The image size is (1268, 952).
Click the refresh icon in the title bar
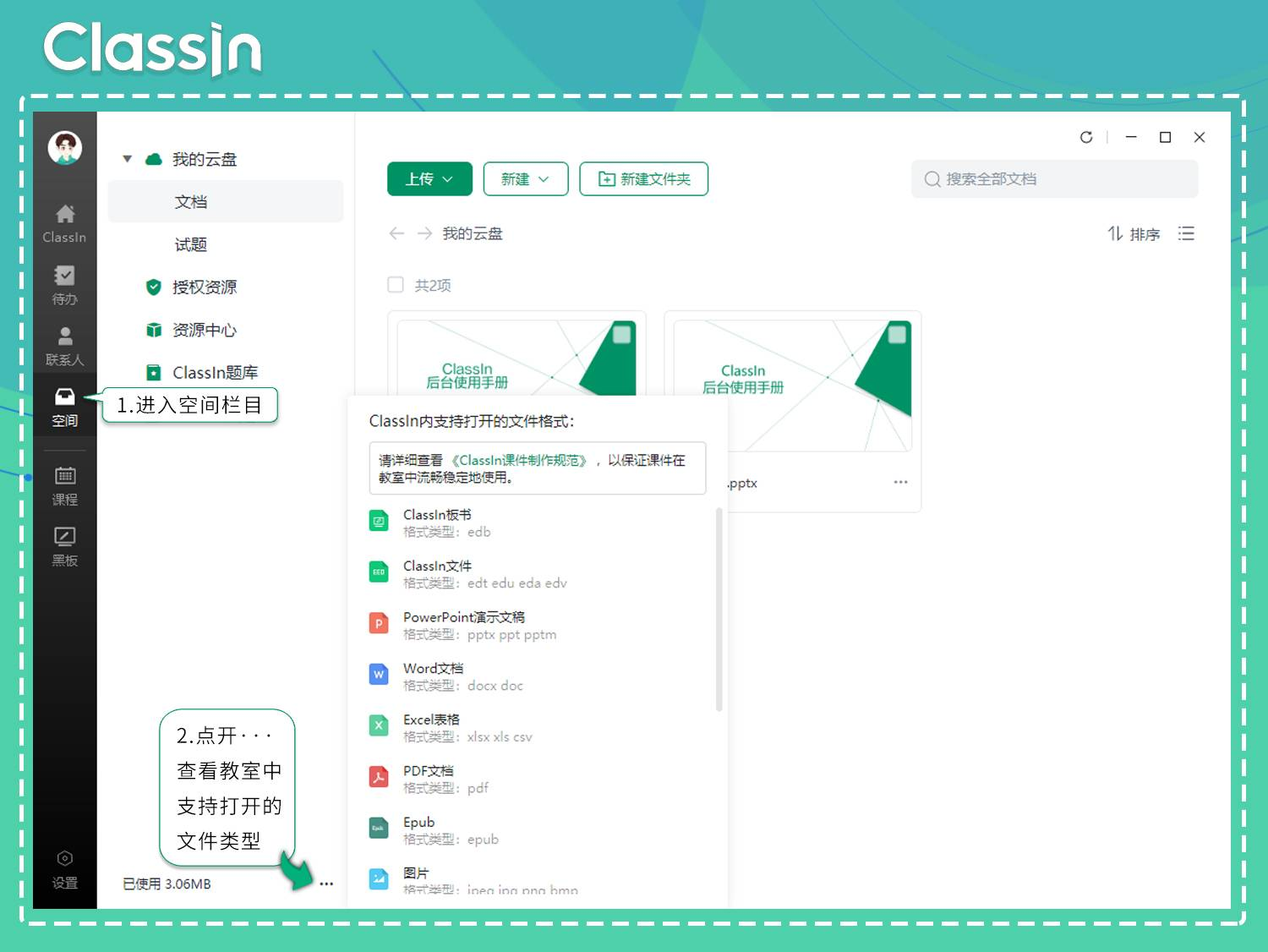point(1086,137)
